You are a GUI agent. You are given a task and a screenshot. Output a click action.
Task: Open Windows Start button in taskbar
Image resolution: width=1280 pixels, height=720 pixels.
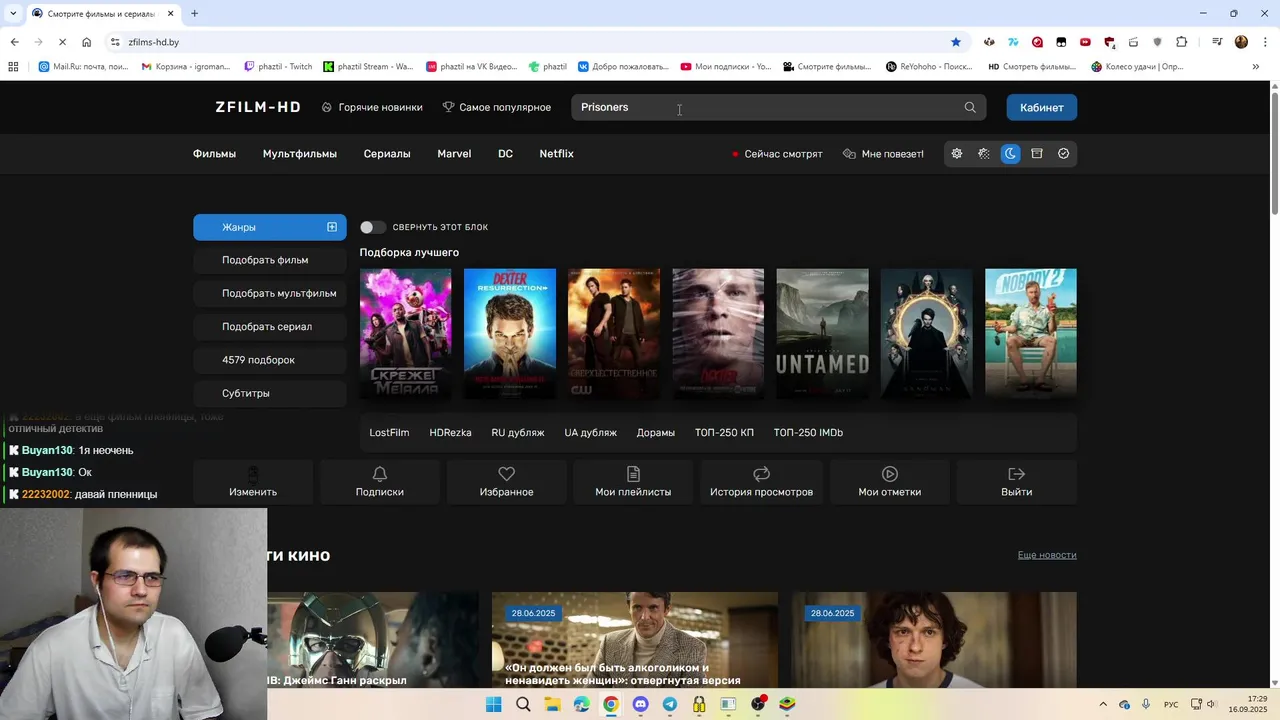coord(493,704)
